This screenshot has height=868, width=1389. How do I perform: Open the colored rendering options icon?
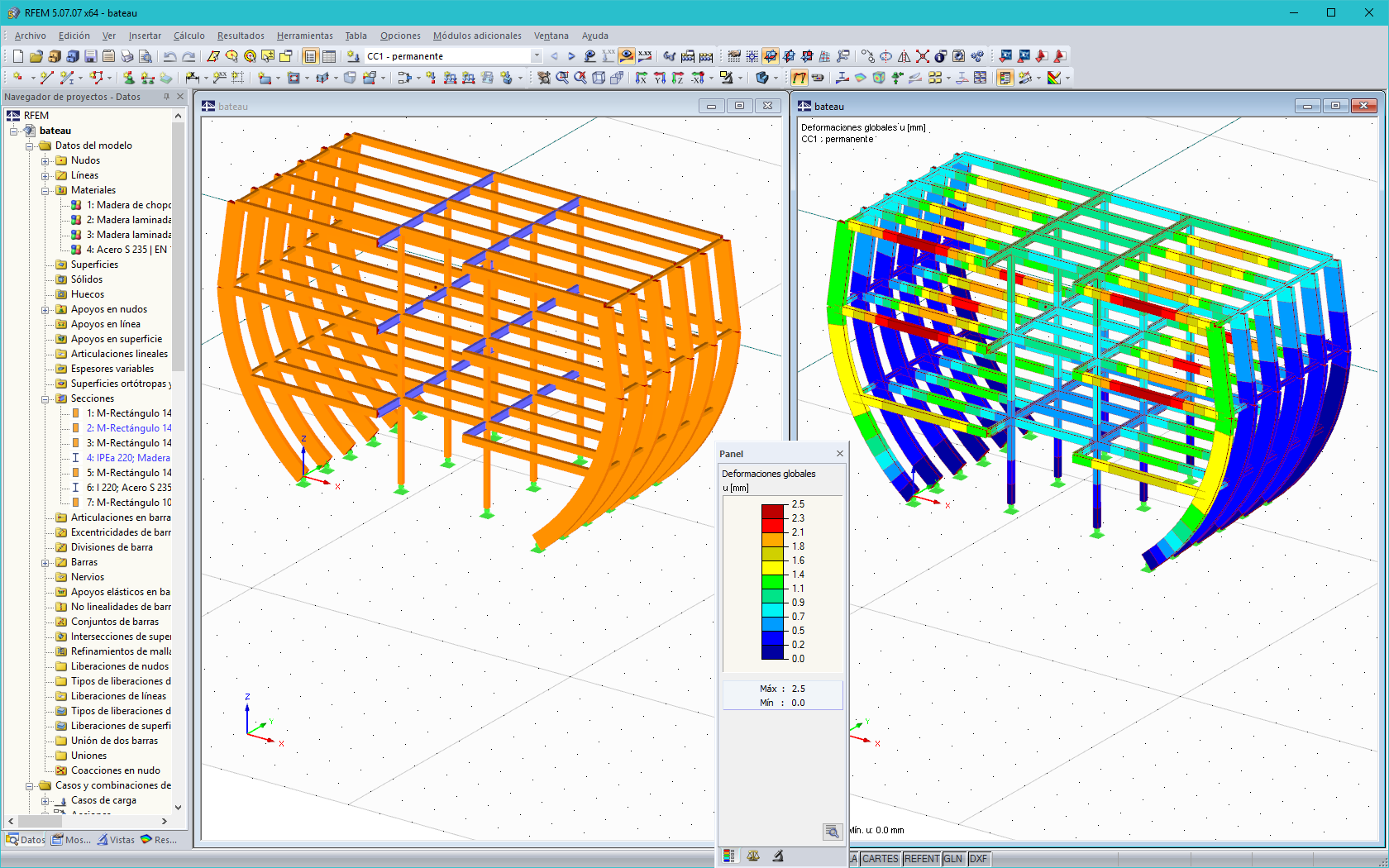1054,78
